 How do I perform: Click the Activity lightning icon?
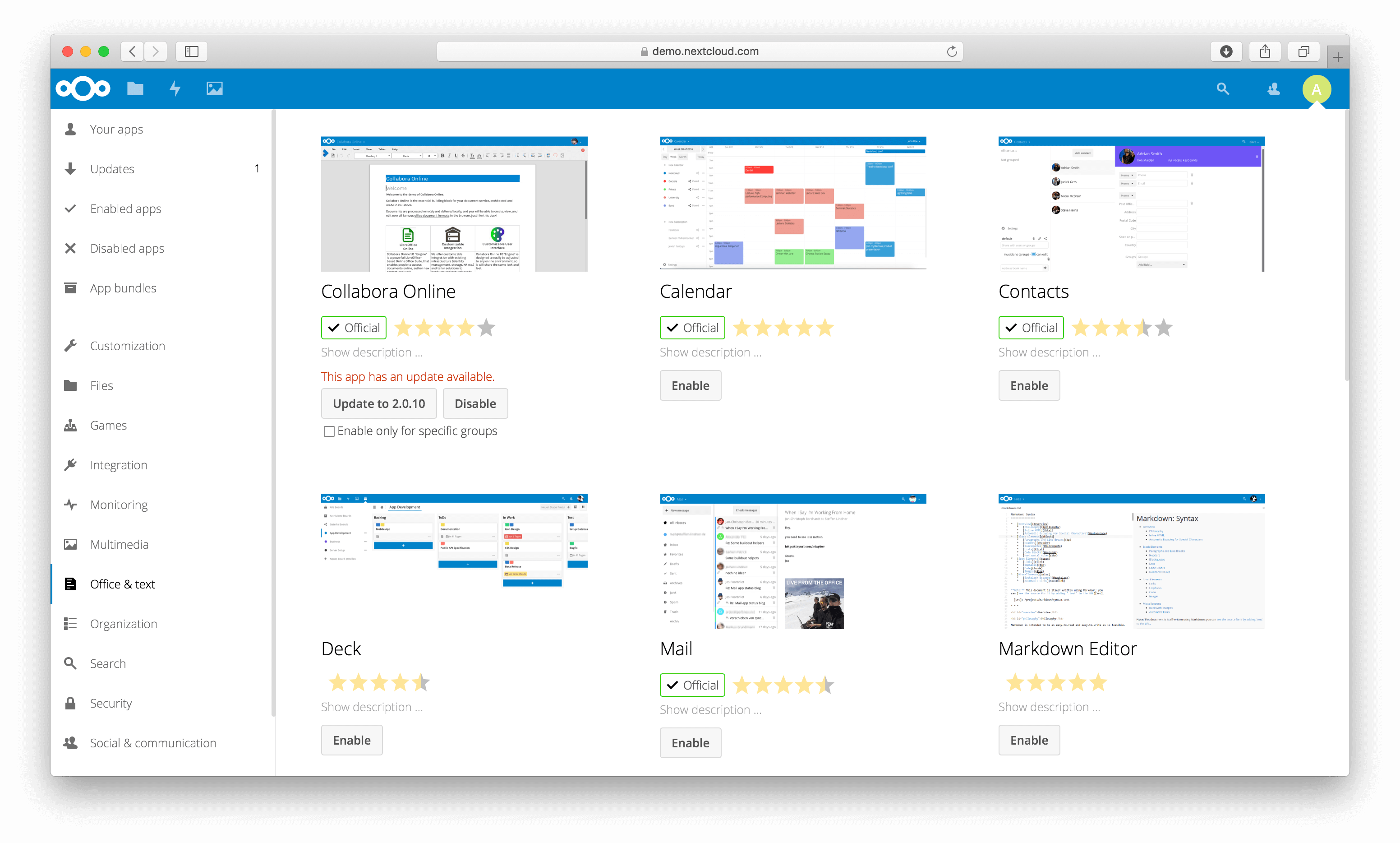click(x=175, y=88)
